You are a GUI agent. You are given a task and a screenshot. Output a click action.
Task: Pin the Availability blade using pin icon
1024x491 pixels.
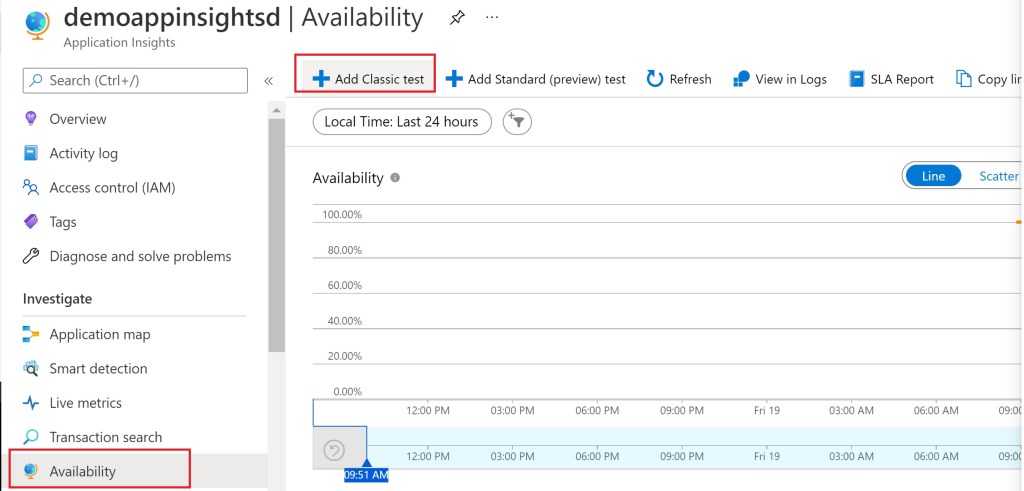(x=457, y=18)
